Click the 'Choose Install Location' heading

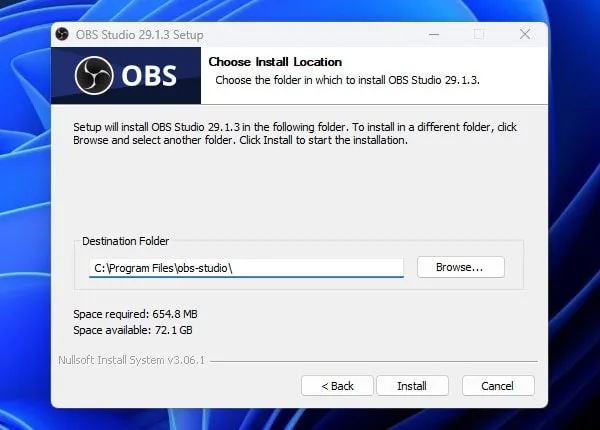coord(275,62)
